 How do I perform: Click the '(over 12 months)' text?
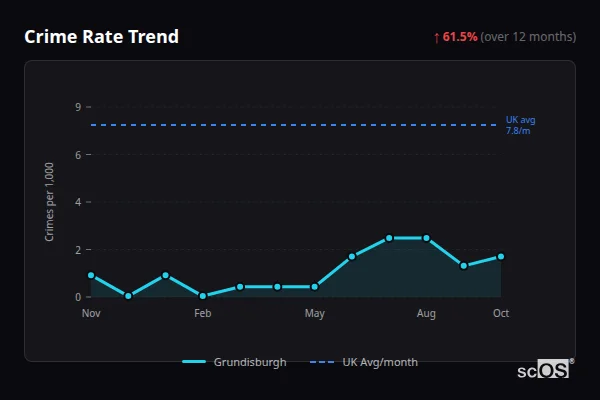coord(528,37)
